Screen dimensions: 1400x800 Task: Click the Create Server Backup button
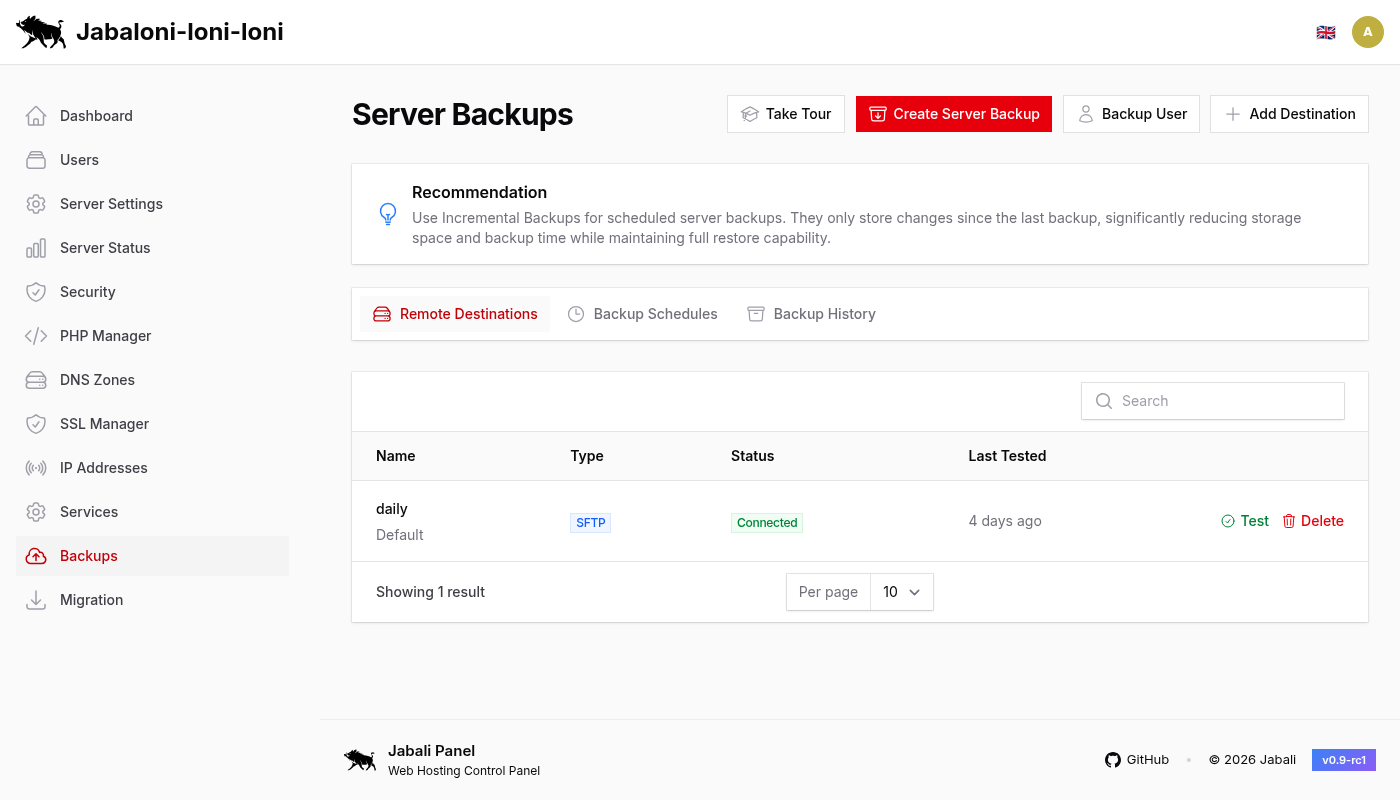coord(953,113)
